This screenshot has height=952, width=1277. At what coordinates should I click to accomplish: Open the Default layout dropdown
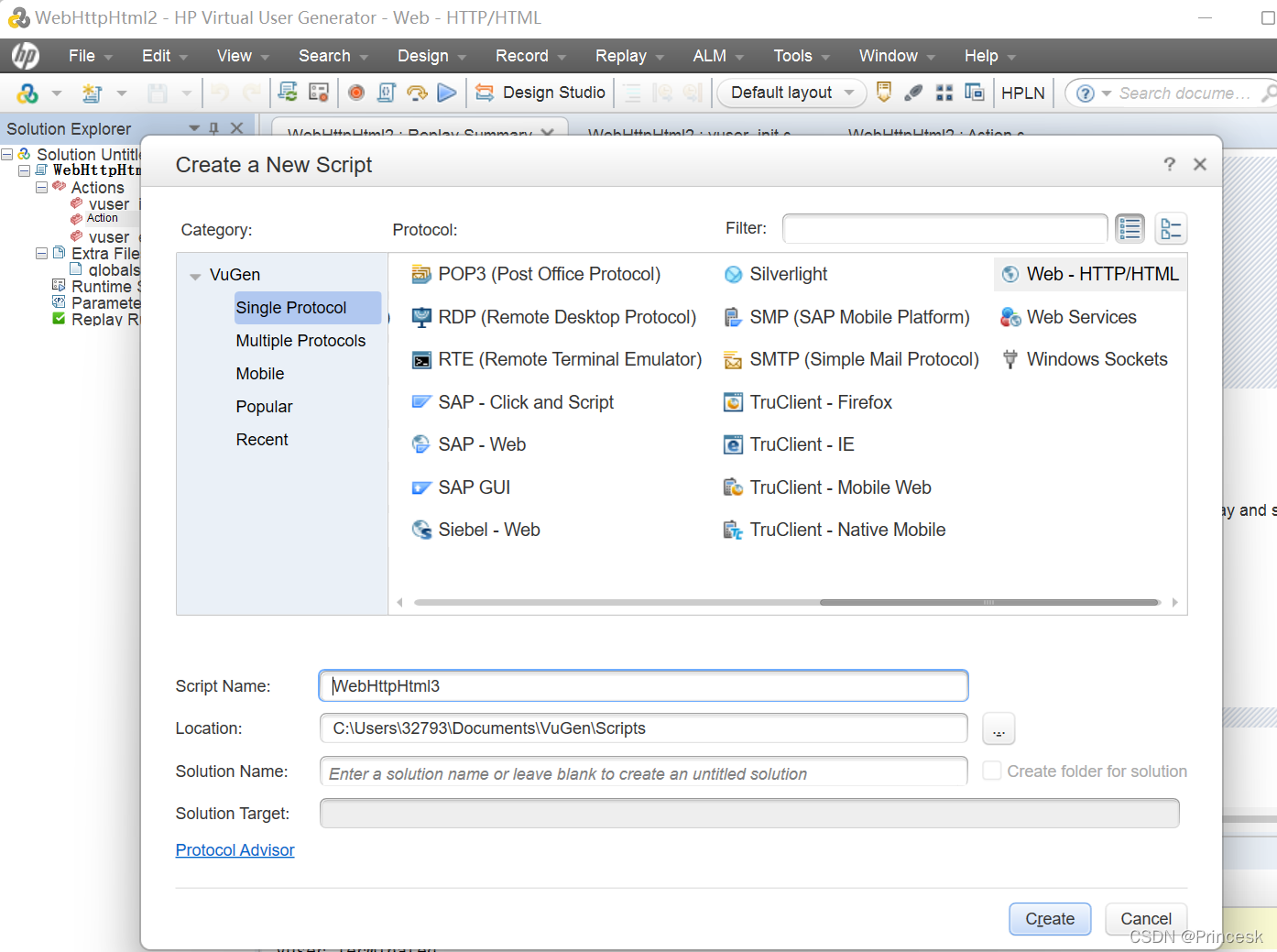click(x=792, y=93)
